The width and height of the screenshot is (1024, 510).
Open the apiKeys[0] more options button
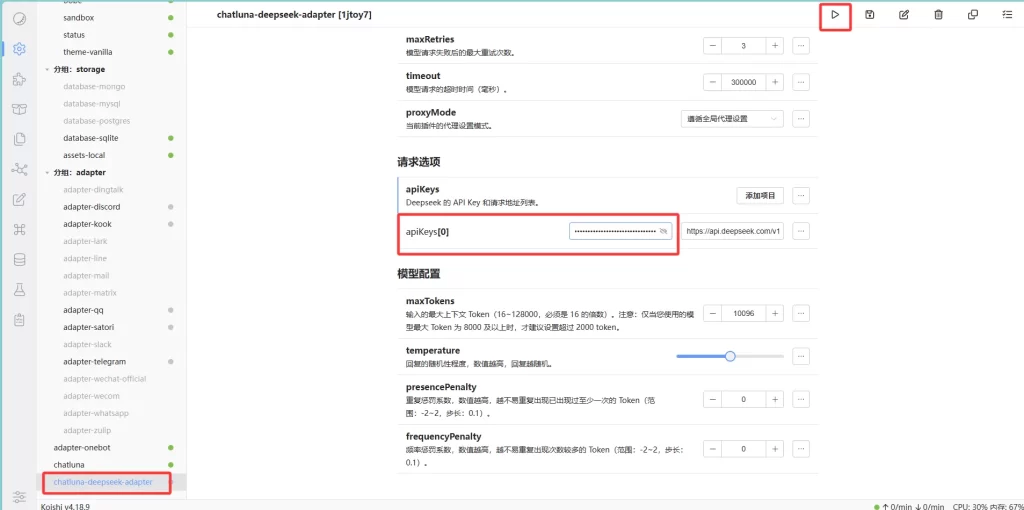801,231
